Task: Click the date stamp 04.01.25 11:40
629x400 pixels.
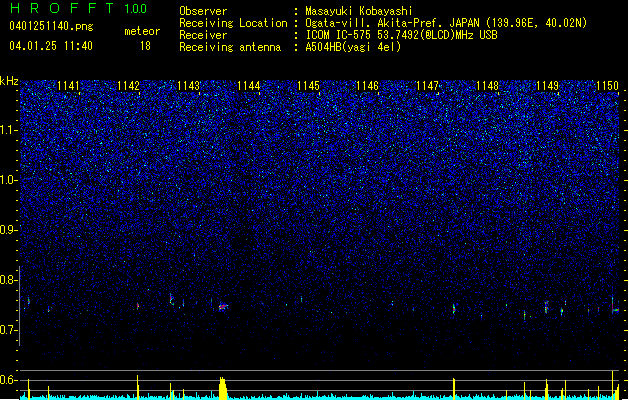Action: 51,46
